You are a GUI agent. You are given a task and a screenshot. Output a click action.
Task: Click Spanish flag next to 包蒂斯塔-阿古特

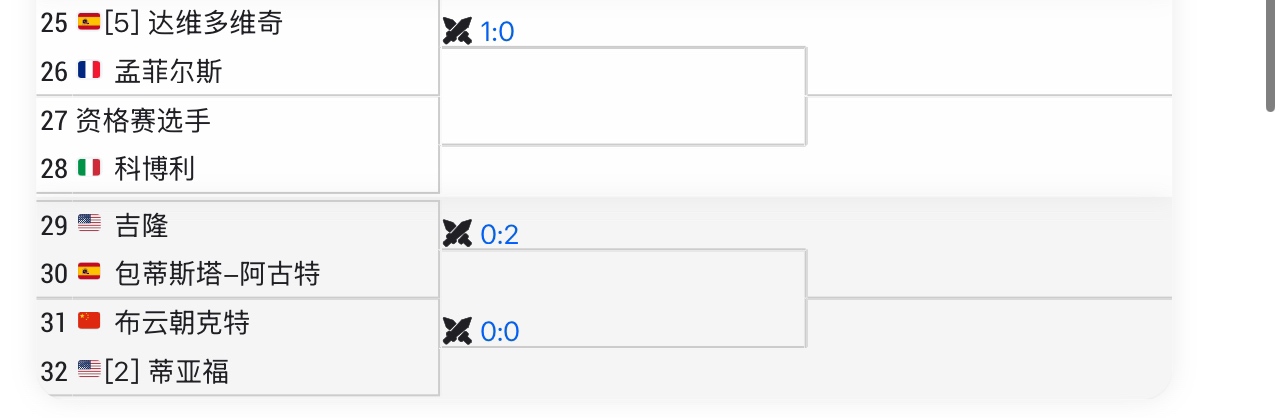(89, 272)
